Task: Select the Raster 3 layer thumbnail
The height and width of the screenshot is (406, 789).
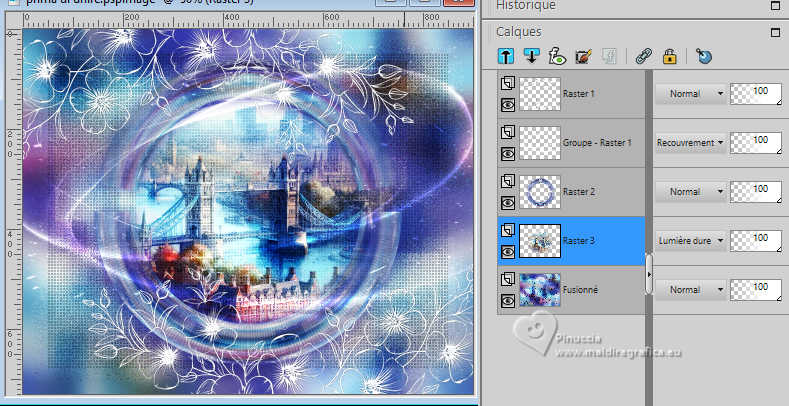Action: coord(540,241)
